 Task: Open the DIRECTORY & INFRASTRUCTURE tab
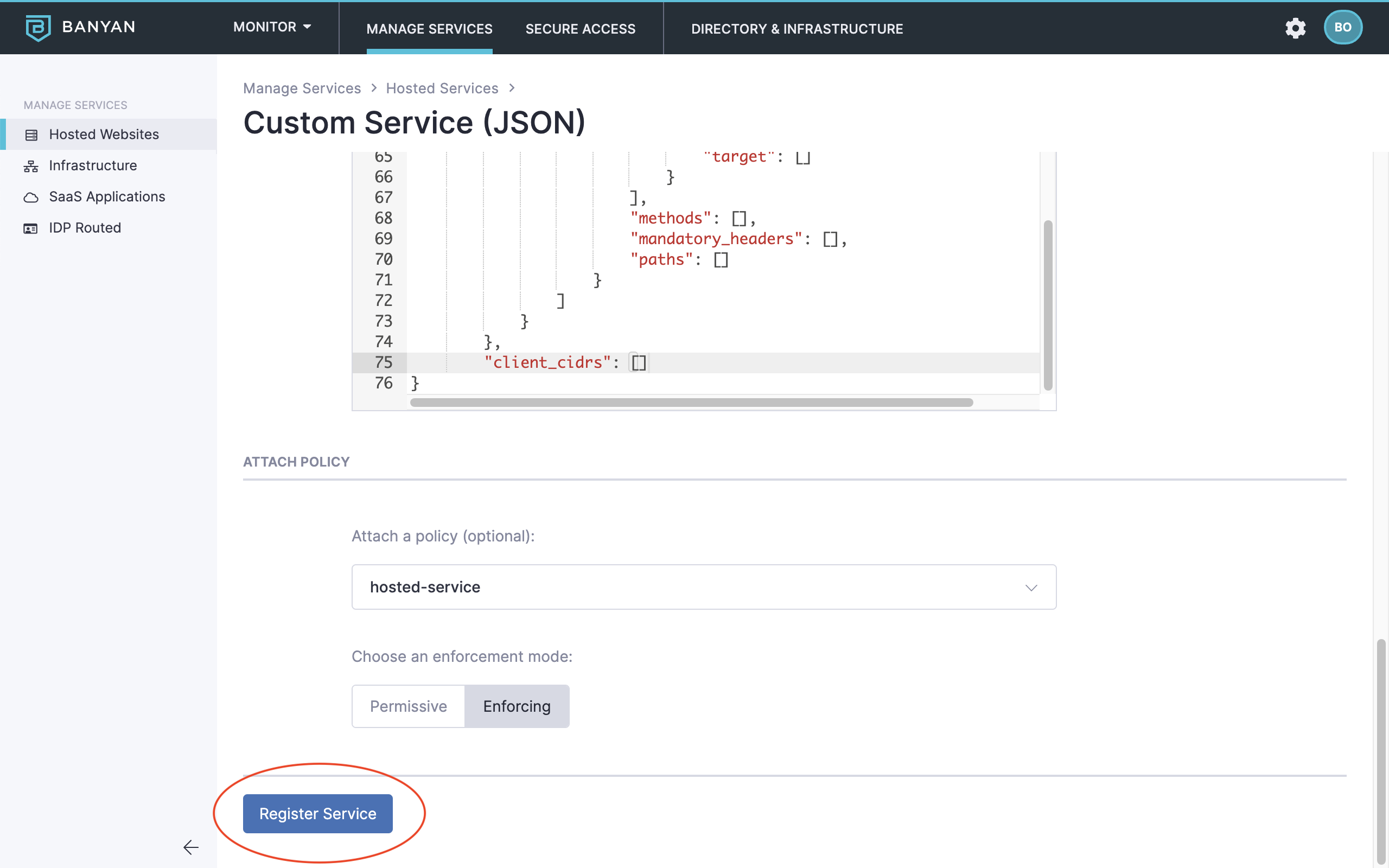797,29
